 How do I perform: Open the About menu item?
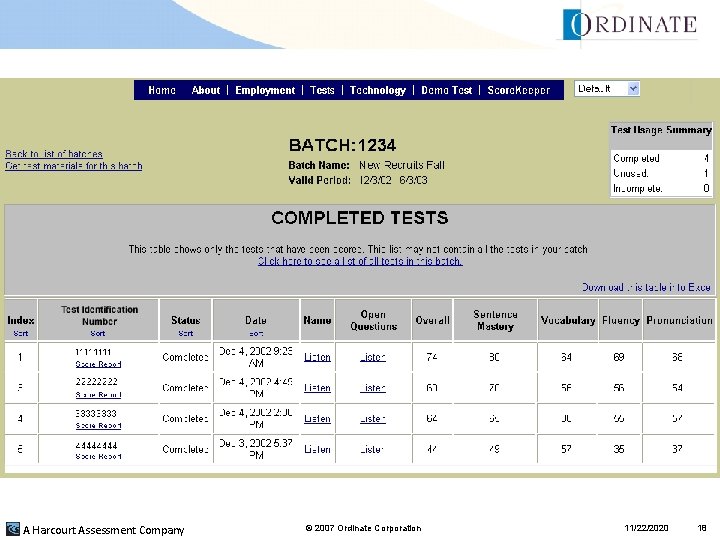point(206,90)
